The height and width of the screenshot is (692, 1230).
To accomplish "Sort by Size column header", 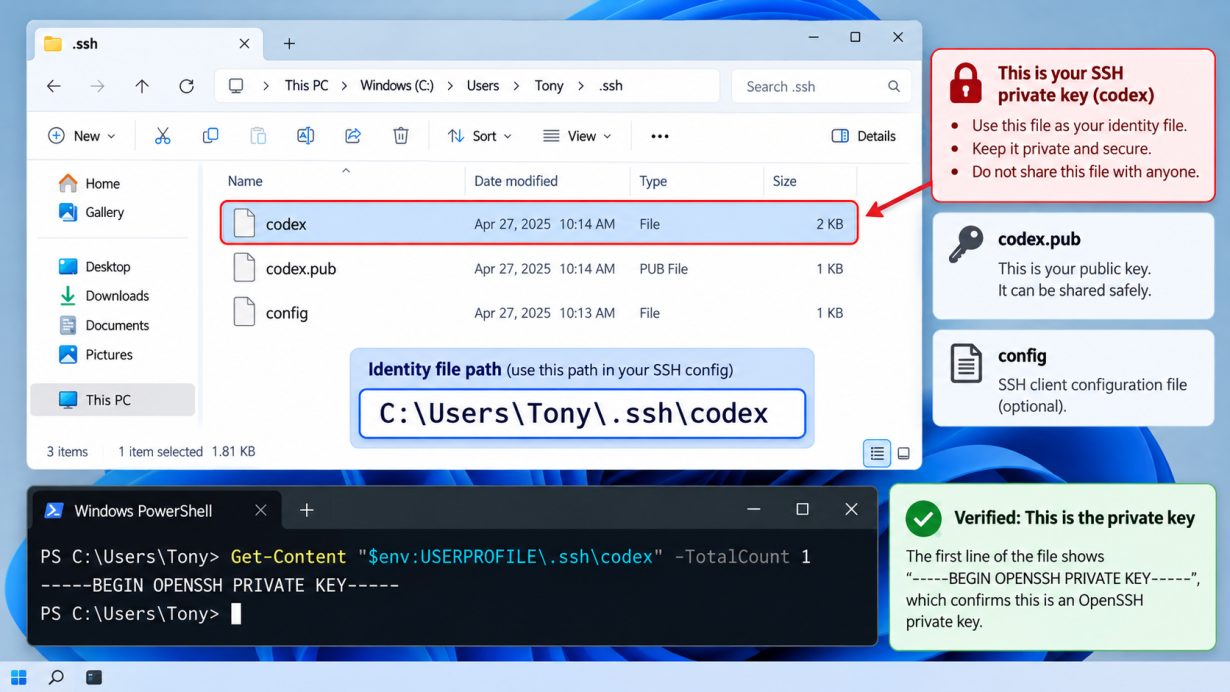I will pos(785,181).
